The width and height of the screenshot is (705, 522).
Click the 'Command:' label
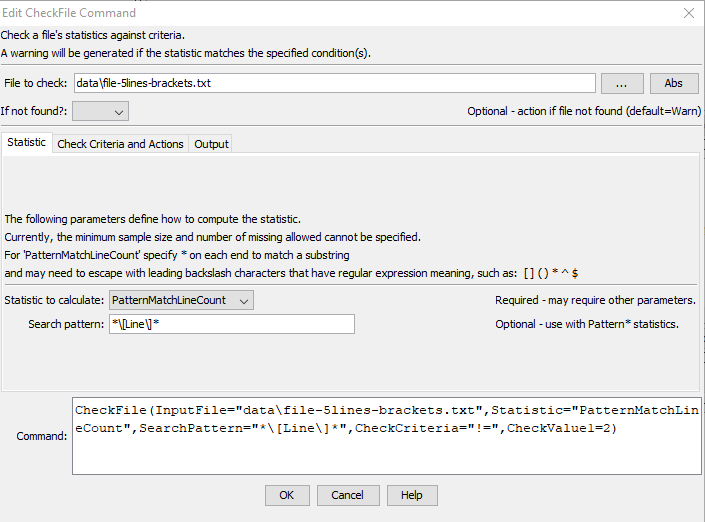(41, 436)
